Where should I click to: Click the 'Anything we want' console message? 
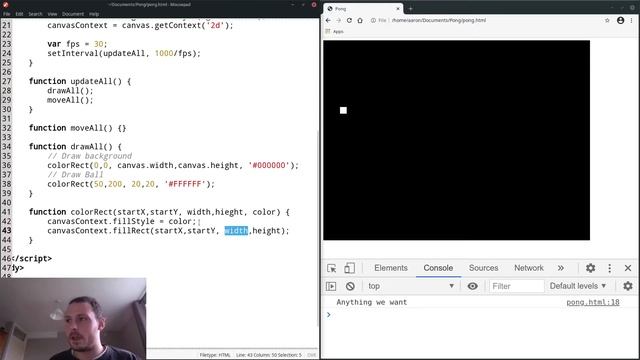coord(371,302)
